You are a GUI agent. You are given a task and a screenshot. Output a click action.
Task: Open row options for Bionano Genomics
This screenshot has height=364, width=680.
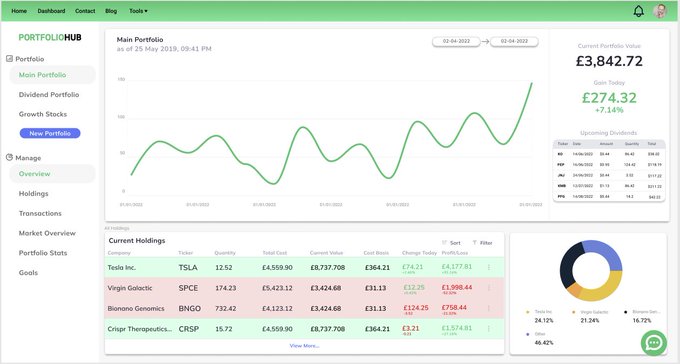click(489, 308)
